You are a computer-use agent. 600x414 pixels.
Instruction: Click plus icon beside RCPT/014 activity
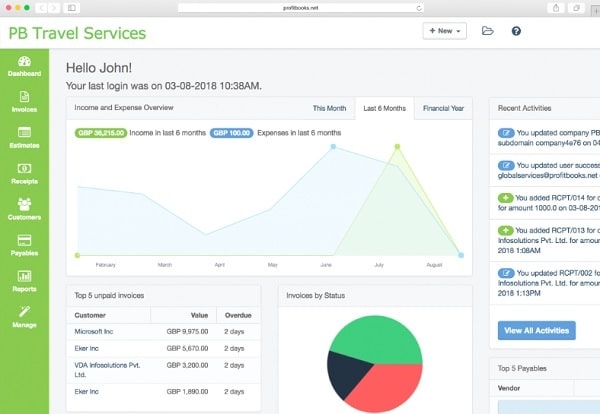[505, 198]
